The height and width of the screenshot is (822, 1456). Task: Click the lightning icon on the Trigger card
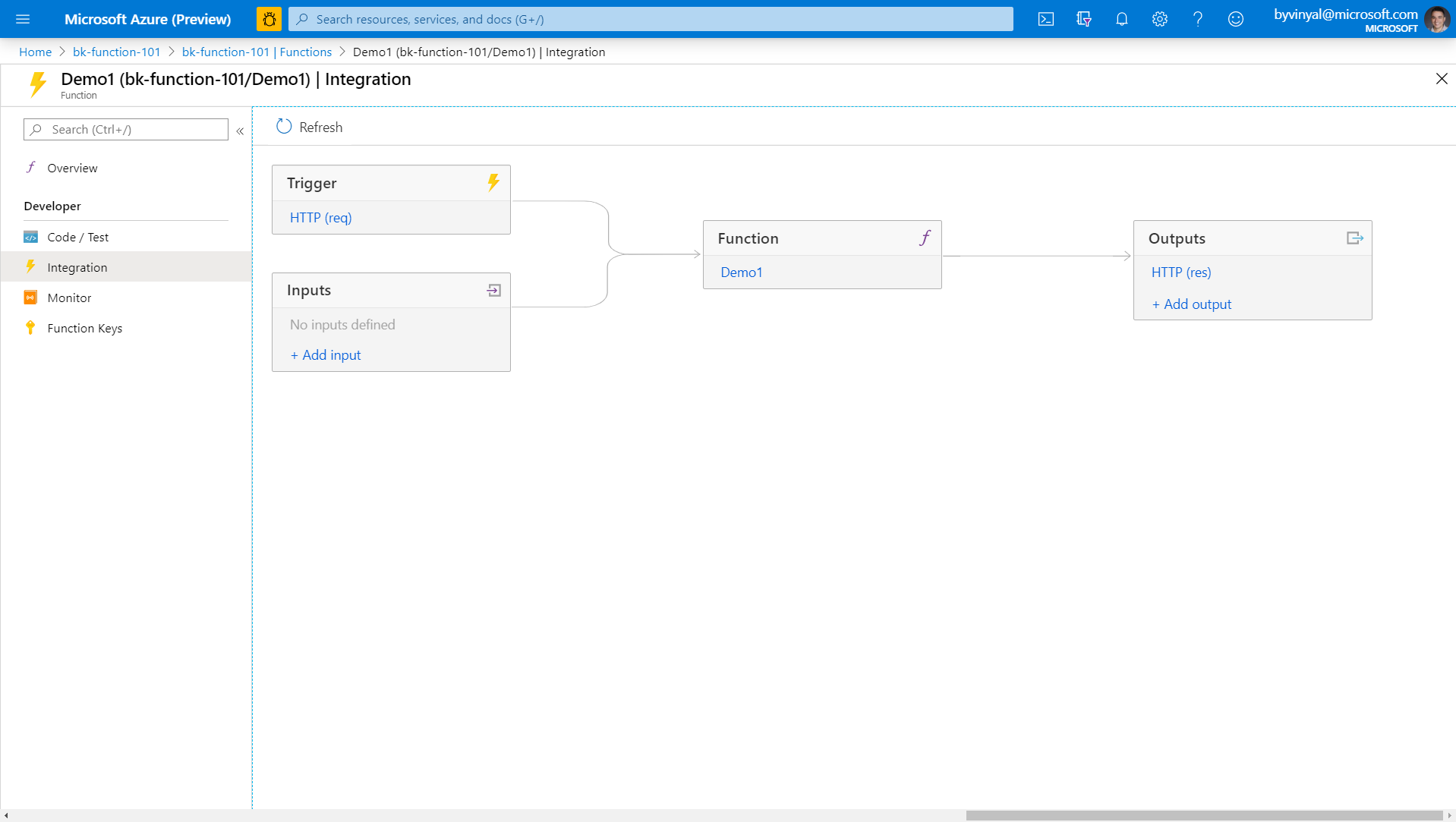[x=493, y=182]
